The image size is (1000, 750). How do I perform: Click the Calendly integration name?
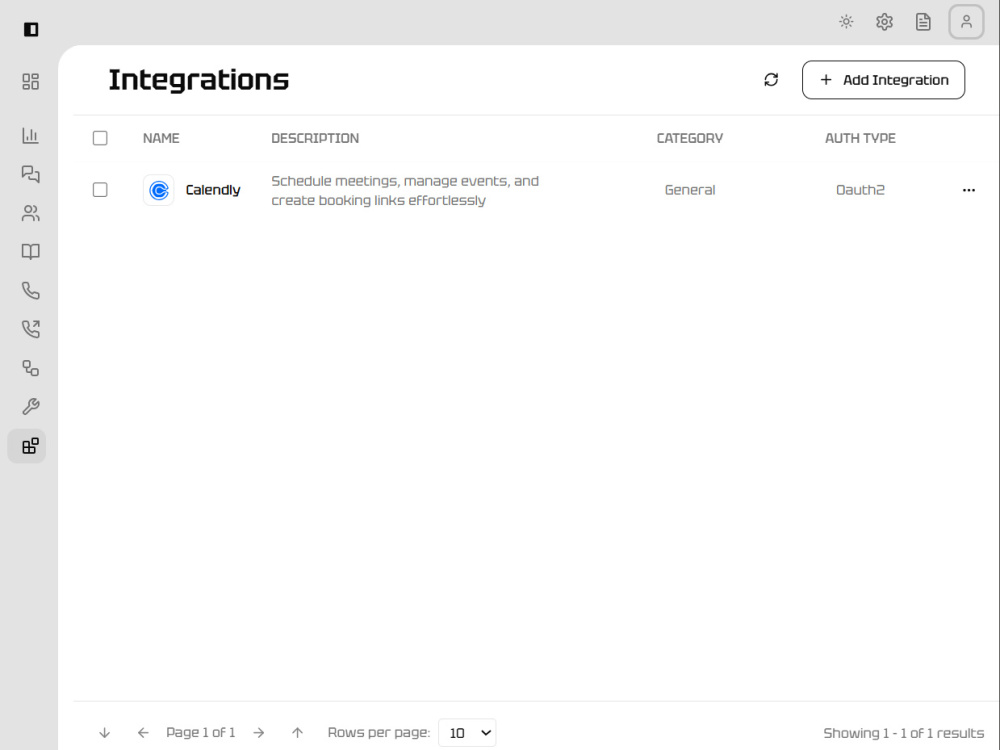(x=213, y=190)
